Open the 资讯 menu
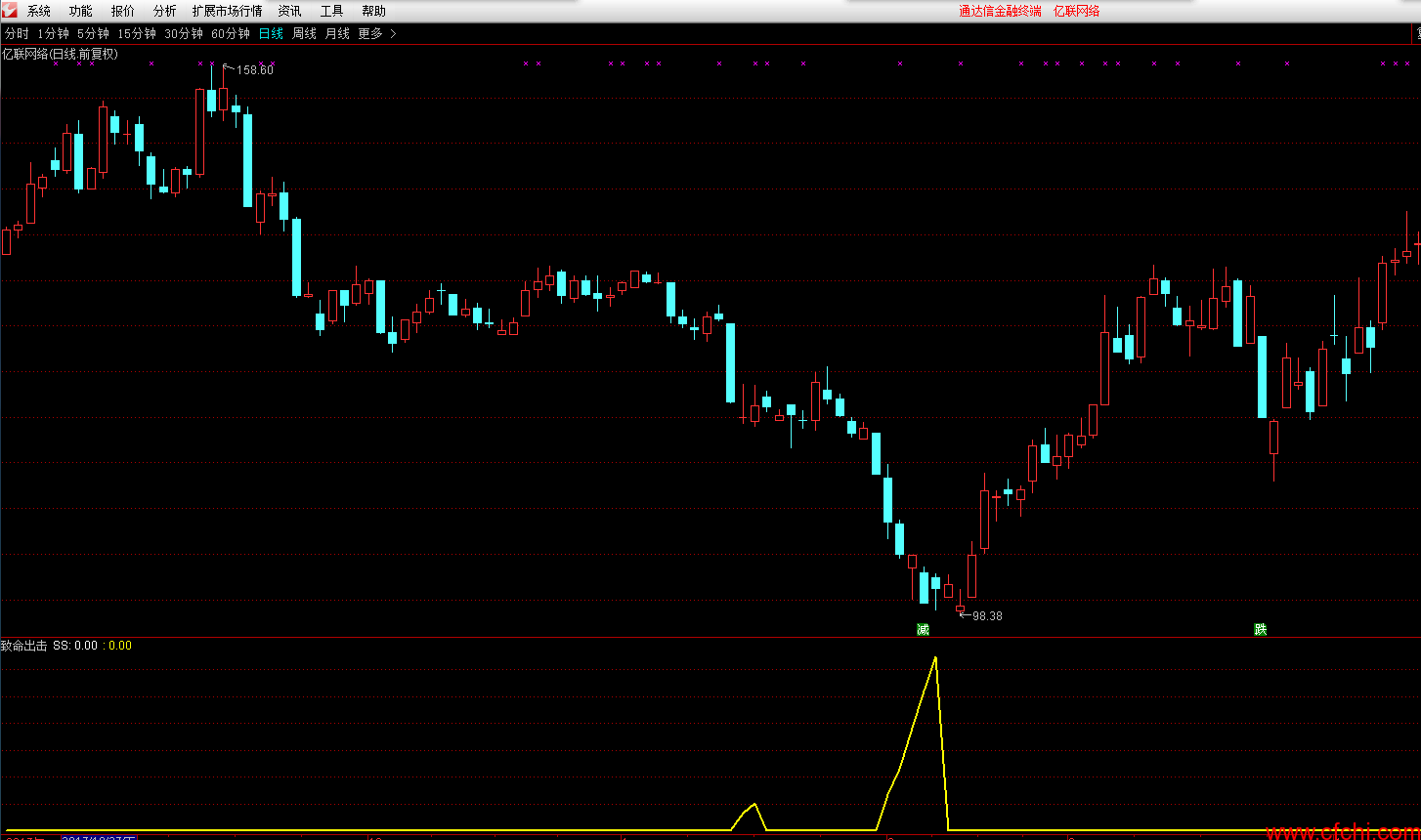The width and height of the screenshot is (1421, 840). (x=290, y=11)
